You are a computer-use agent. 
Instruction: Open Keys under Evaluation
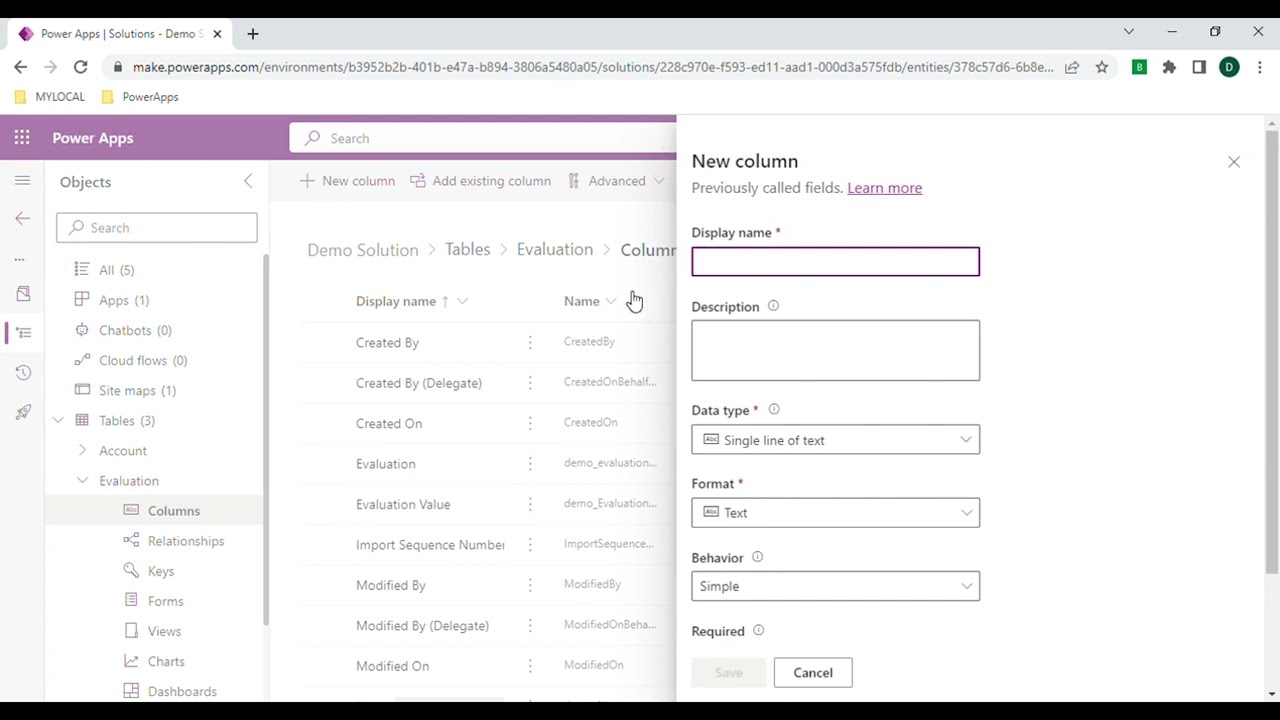[160, 571]
